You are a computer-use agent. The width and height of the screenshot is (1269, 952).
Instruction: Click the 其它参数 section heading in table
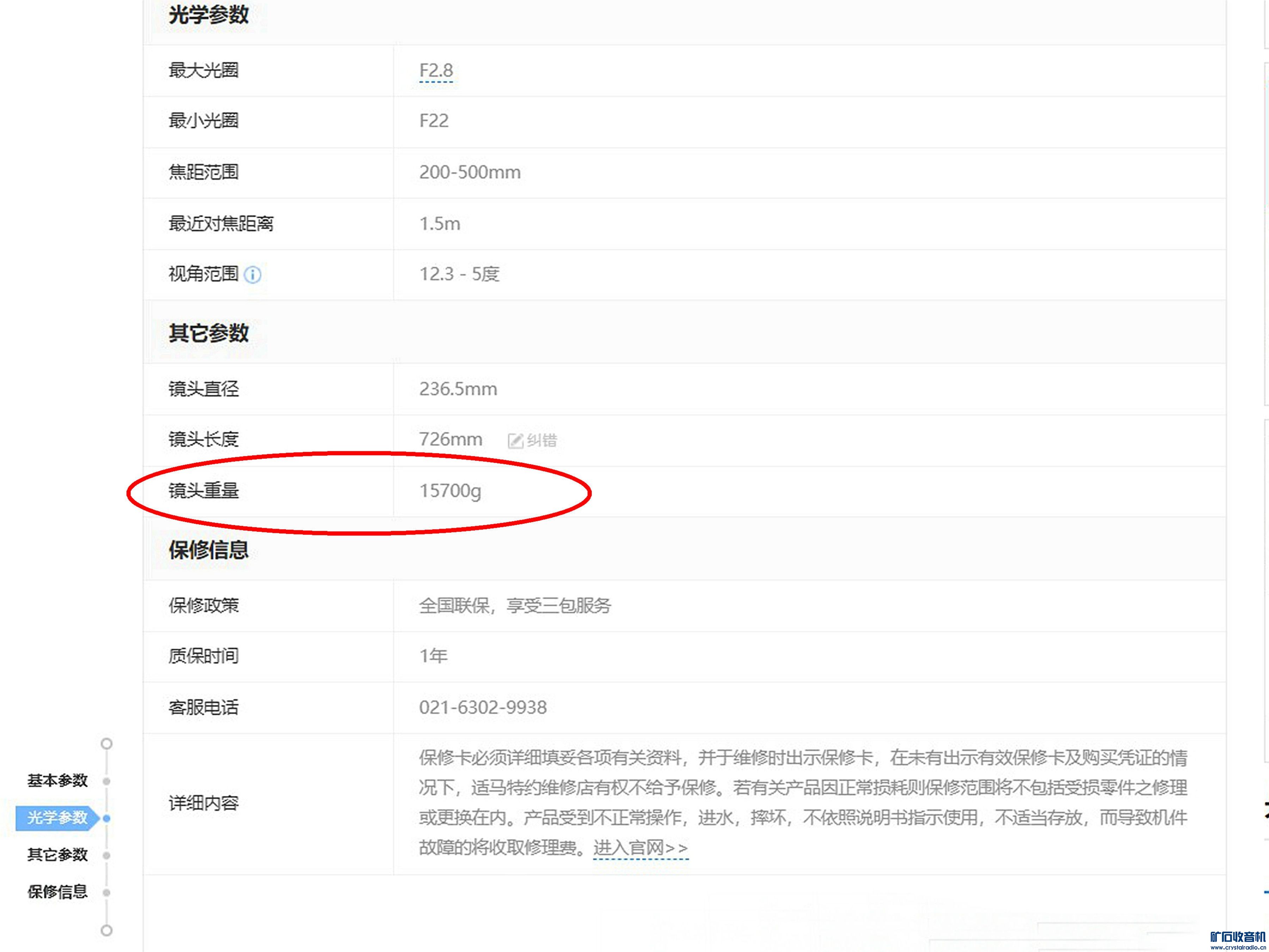click(x=208, y=333)
